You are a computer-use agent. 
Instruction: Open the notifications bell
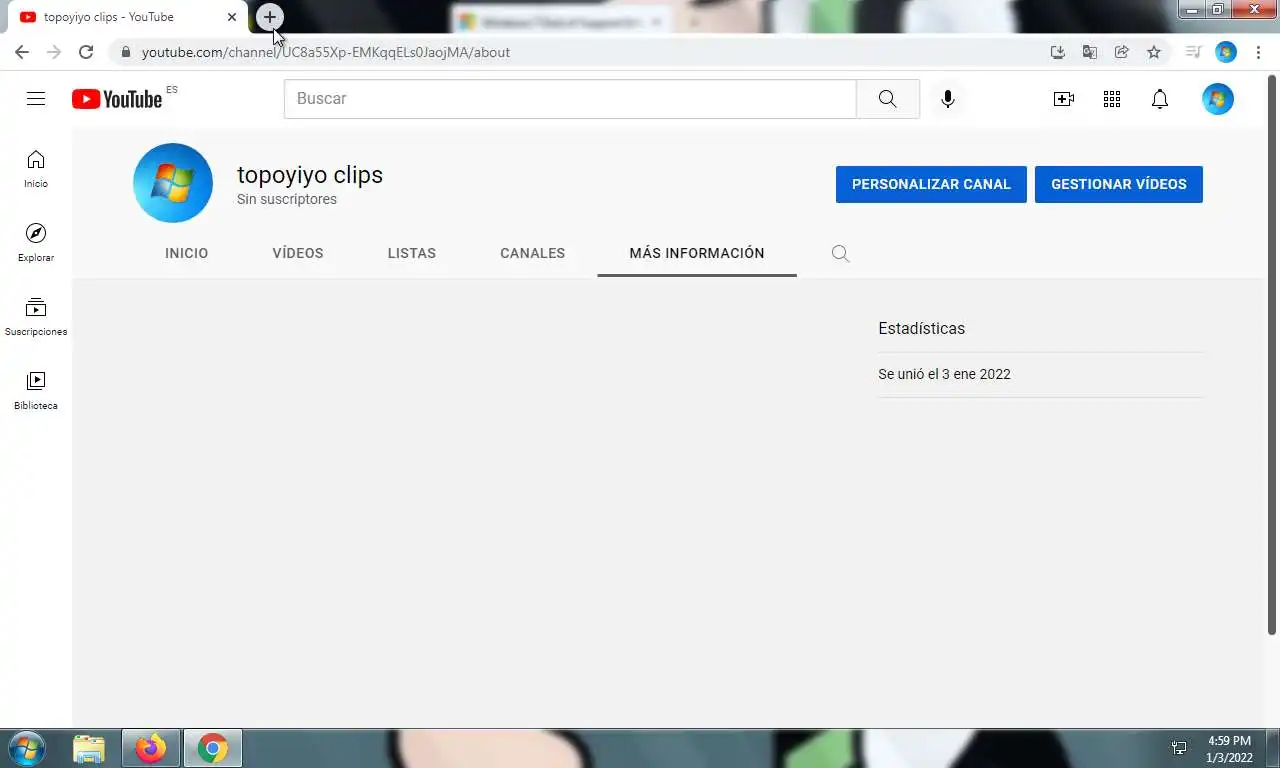click(1160, 99)
